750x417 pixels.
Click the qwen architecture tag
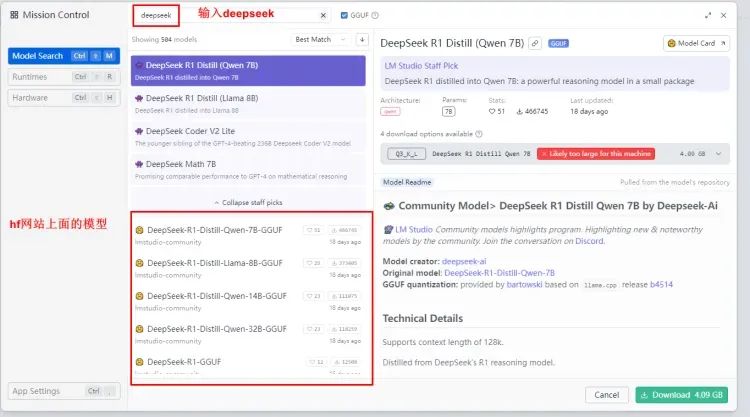tap(390, 111)
